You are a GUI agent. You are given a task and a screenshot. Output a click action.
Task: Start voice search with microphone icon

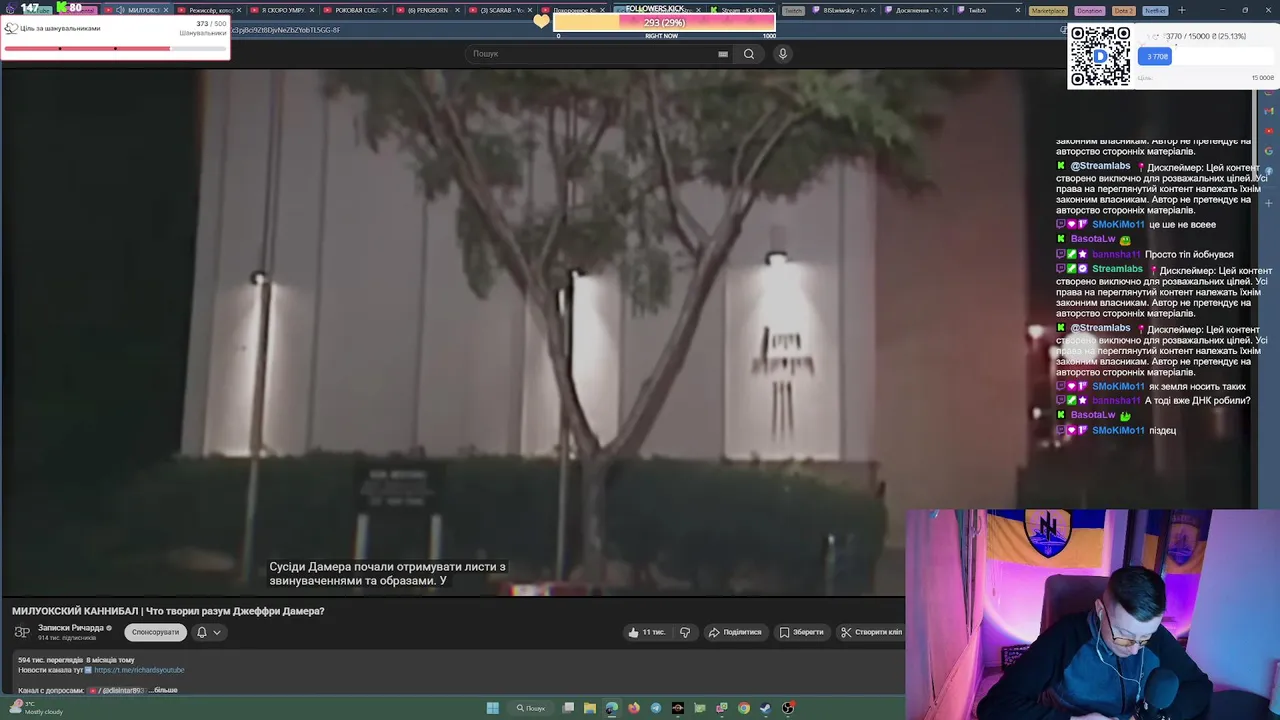[x=783, y=54]
